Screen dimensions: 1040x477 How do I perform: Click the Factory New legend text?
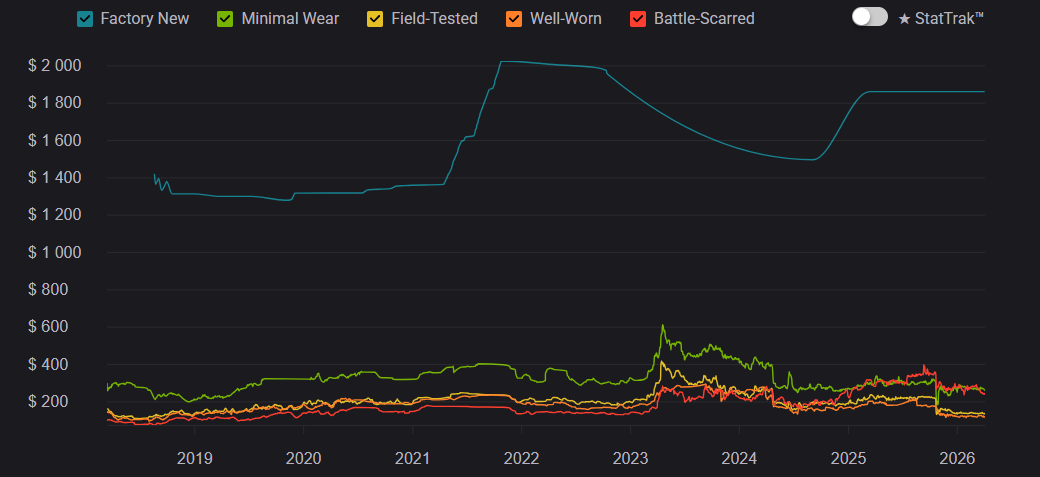point(145,19)
